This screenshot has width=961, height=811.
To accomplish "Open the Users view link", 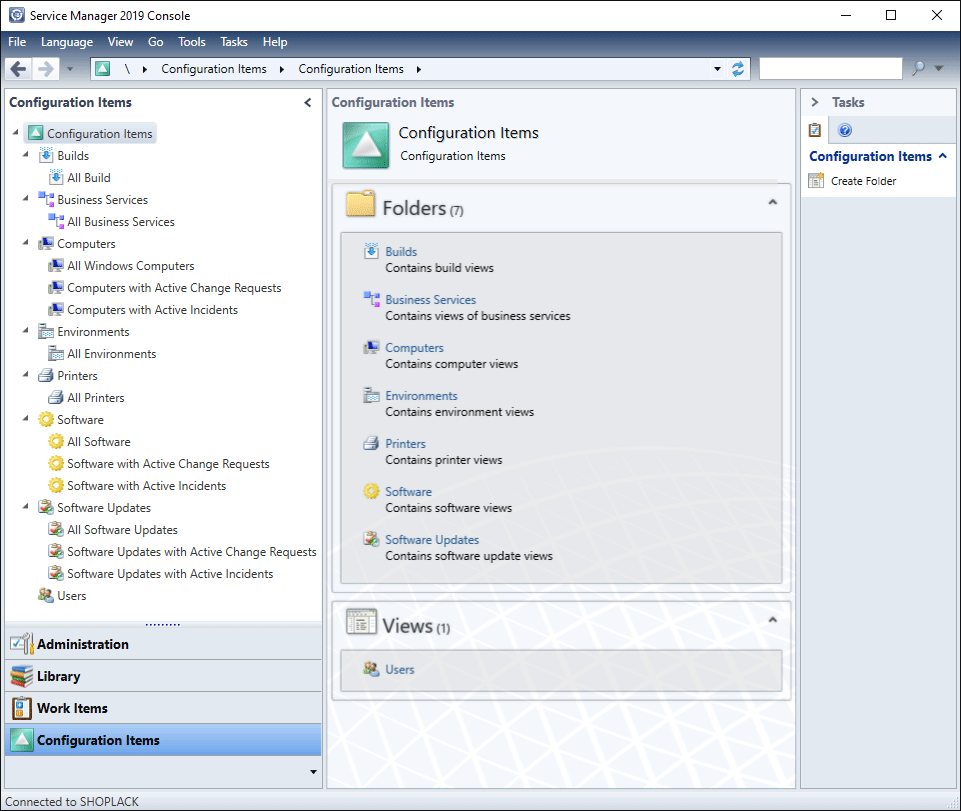I will click(x=400, y=669).
